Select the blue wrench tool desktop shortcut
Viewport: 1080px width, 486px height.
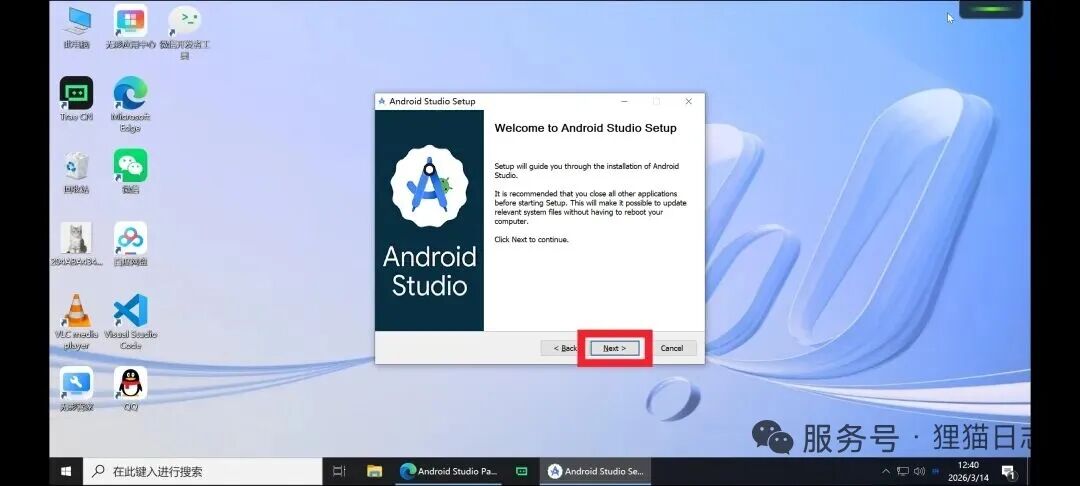click(76, 389)
